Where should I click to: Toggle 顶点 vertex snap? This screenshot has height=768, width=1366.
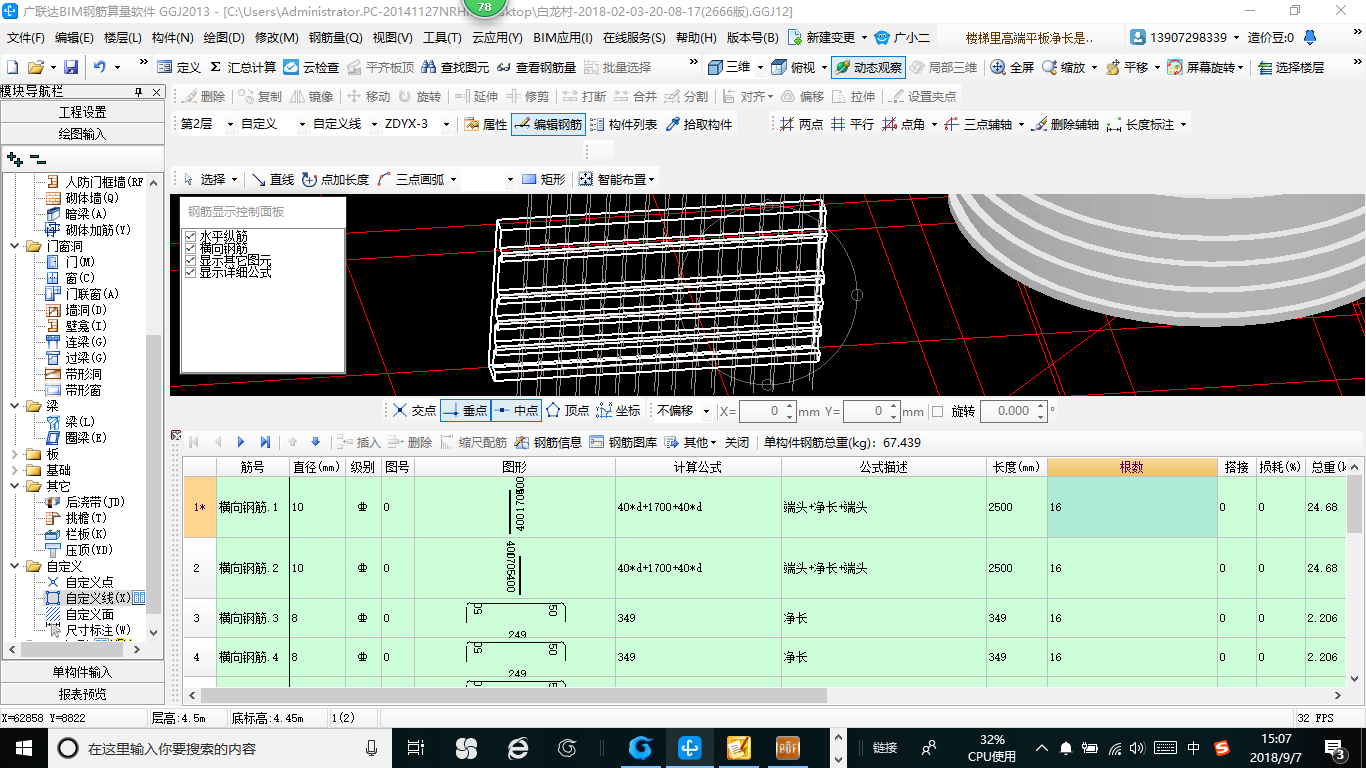coord(566,410)
